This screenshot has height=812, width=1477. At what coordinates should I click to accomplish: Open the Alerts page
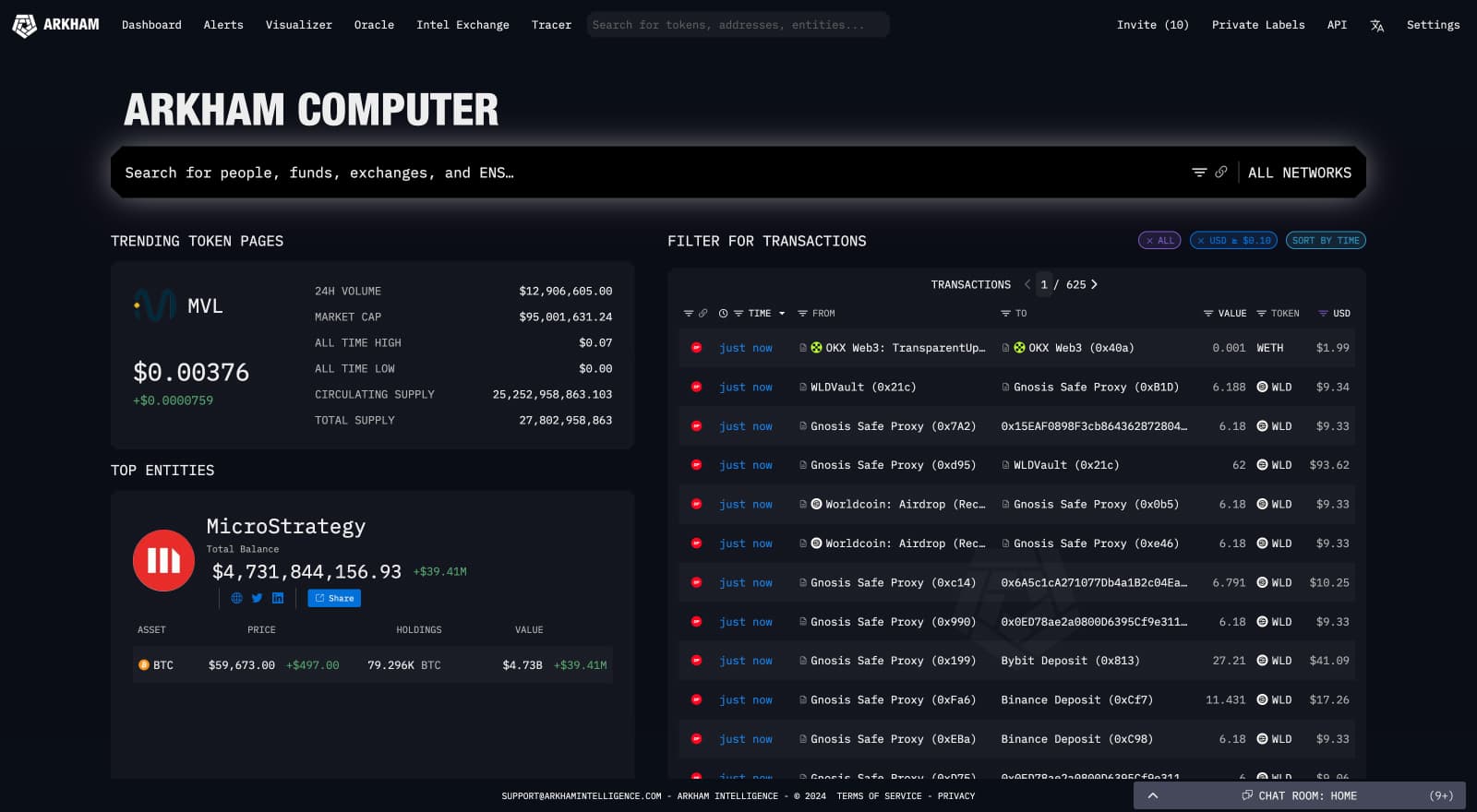pyautogui.click(x=223, y=25)
